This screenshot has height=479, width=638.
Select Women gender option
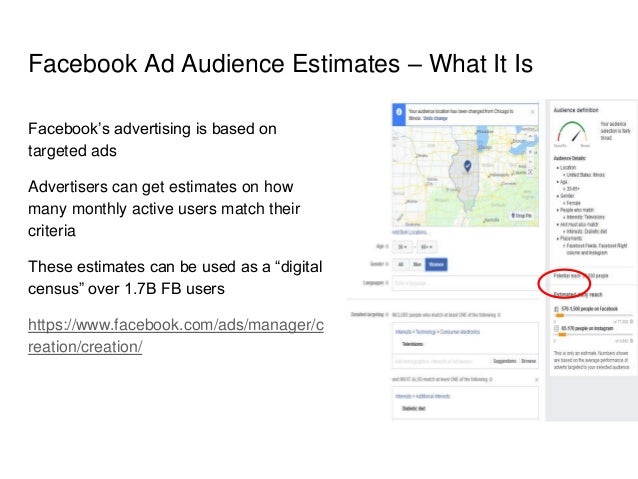point(436,265)
